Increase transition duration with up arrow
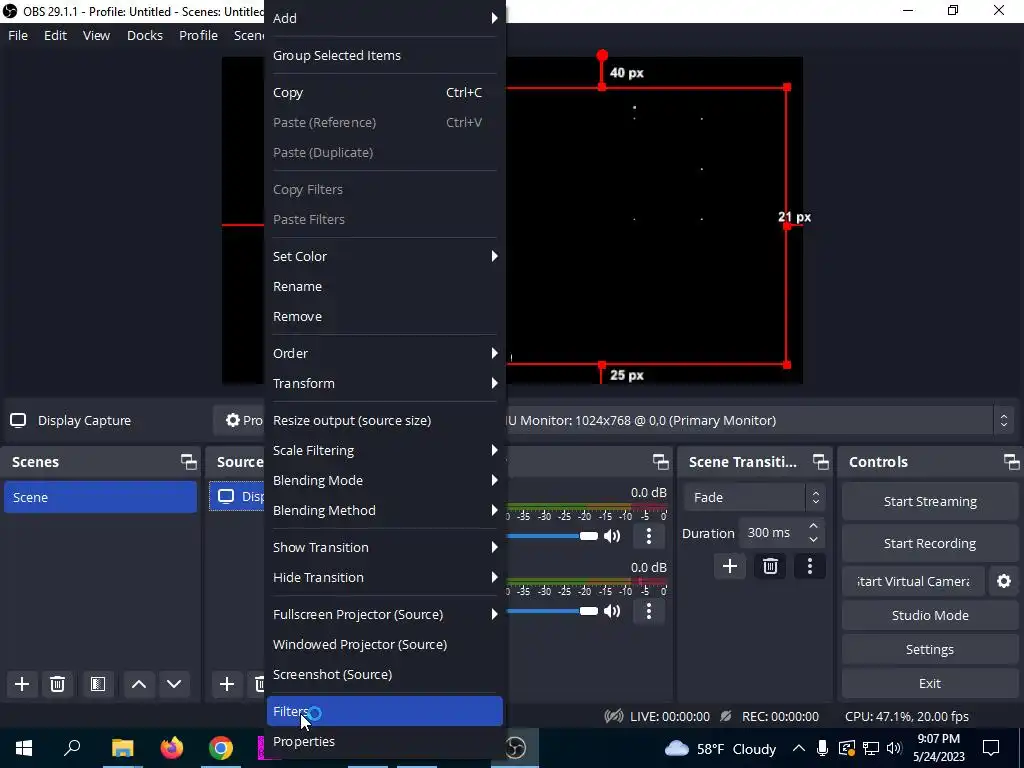This screenshot has height=768, width=1024. point(813,526)
